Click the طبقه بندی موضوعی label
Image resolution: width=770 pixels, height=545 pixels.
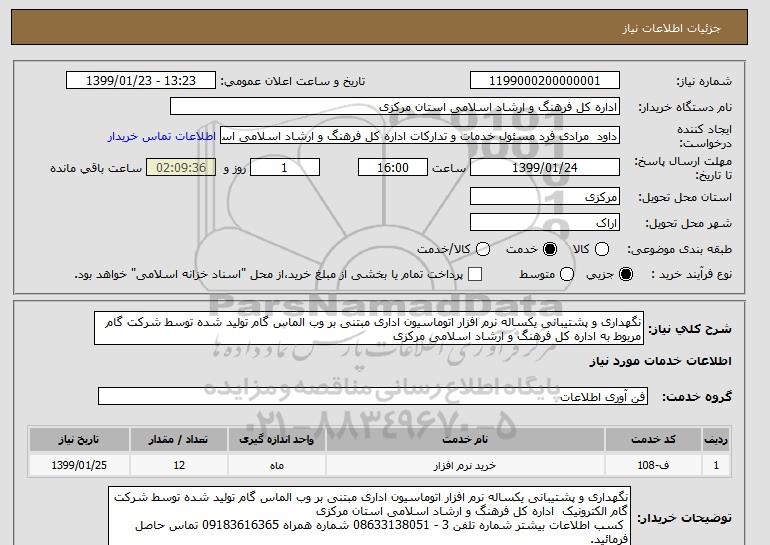click(x=680, y=249)
